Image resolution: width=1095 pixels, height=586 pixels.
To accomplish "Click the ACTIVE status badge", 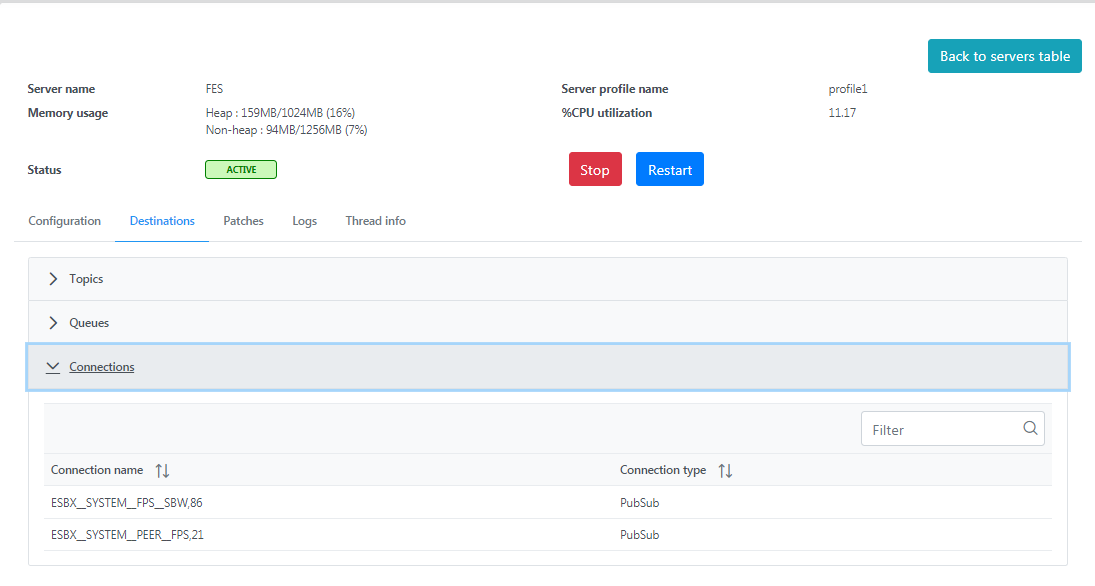I will 241,170.
